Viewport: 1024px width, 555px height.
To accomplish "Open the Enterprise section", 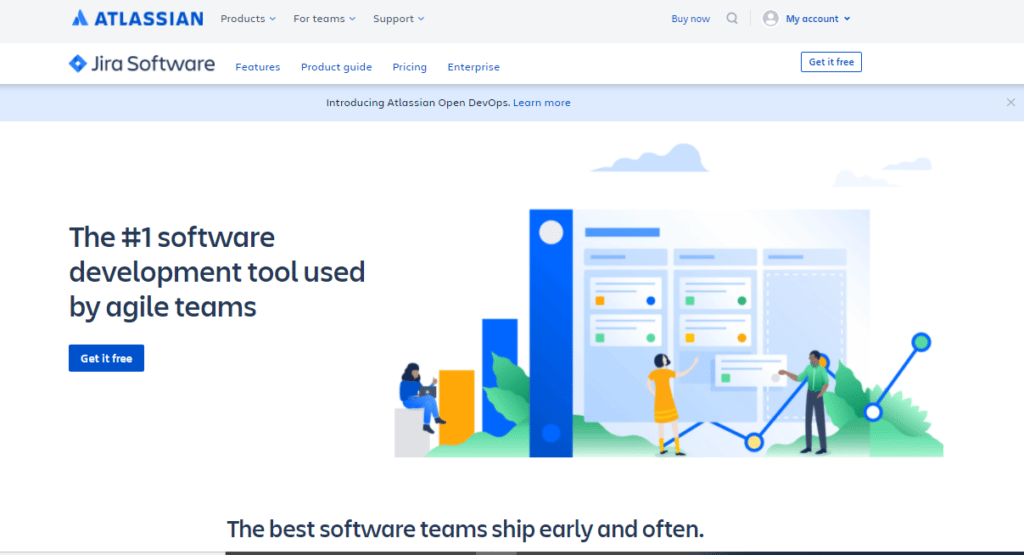I will coord(473,67).
